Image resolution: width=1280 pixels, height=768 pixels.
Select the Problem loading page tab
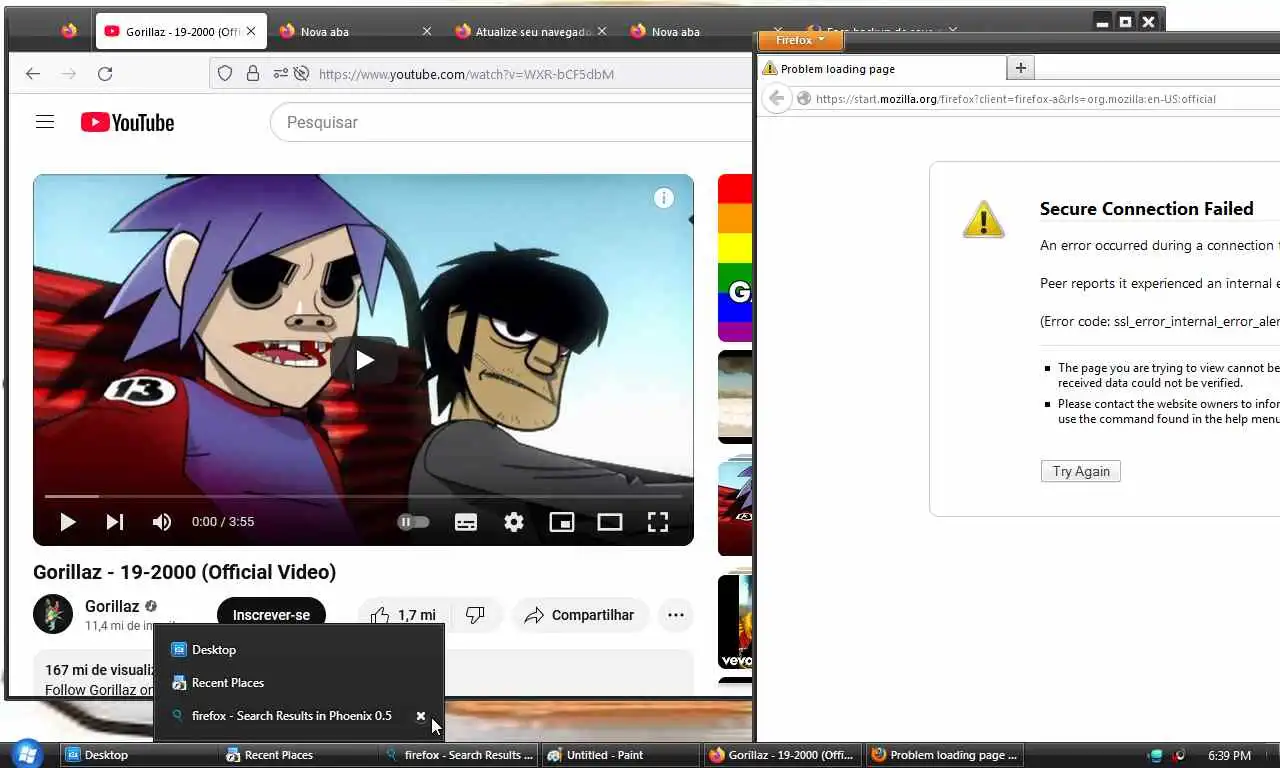pyautogui.click(x=881, y=69)
